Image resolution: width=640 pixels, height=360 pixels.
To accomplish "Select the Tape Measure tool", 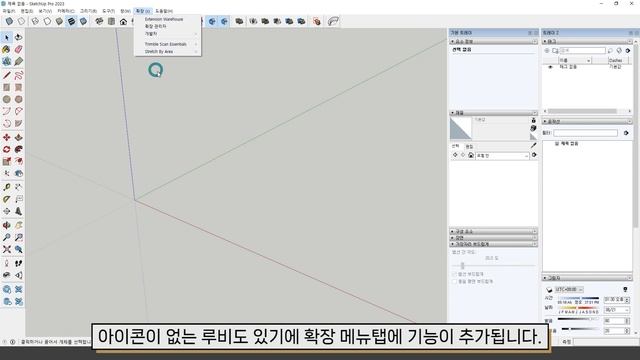I will pyautogui.click(x=7, y=187).
